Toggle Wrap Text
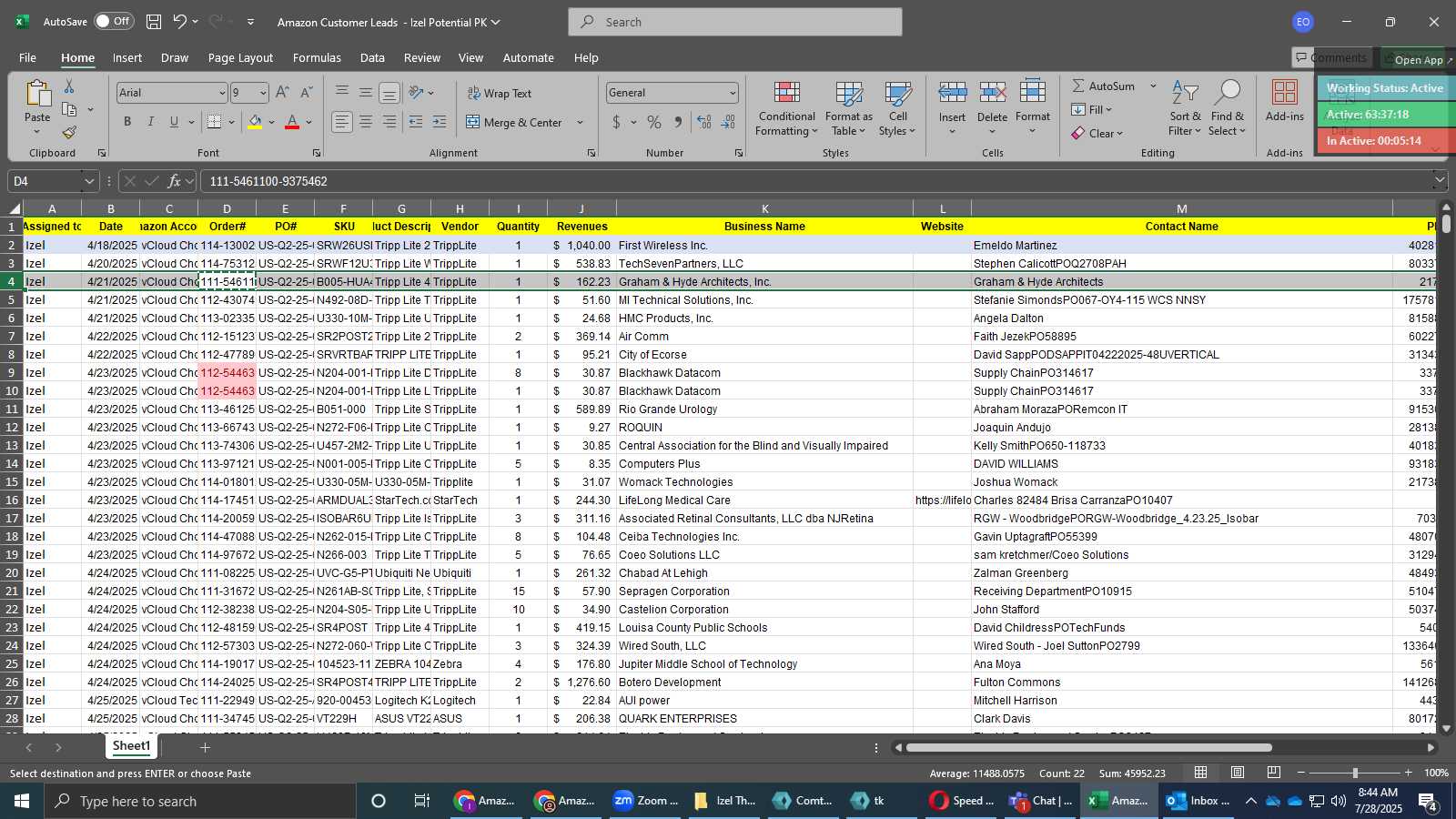The width and height of the screenshot is (1456, 819). pyautogui.click(x=500, y=93)
